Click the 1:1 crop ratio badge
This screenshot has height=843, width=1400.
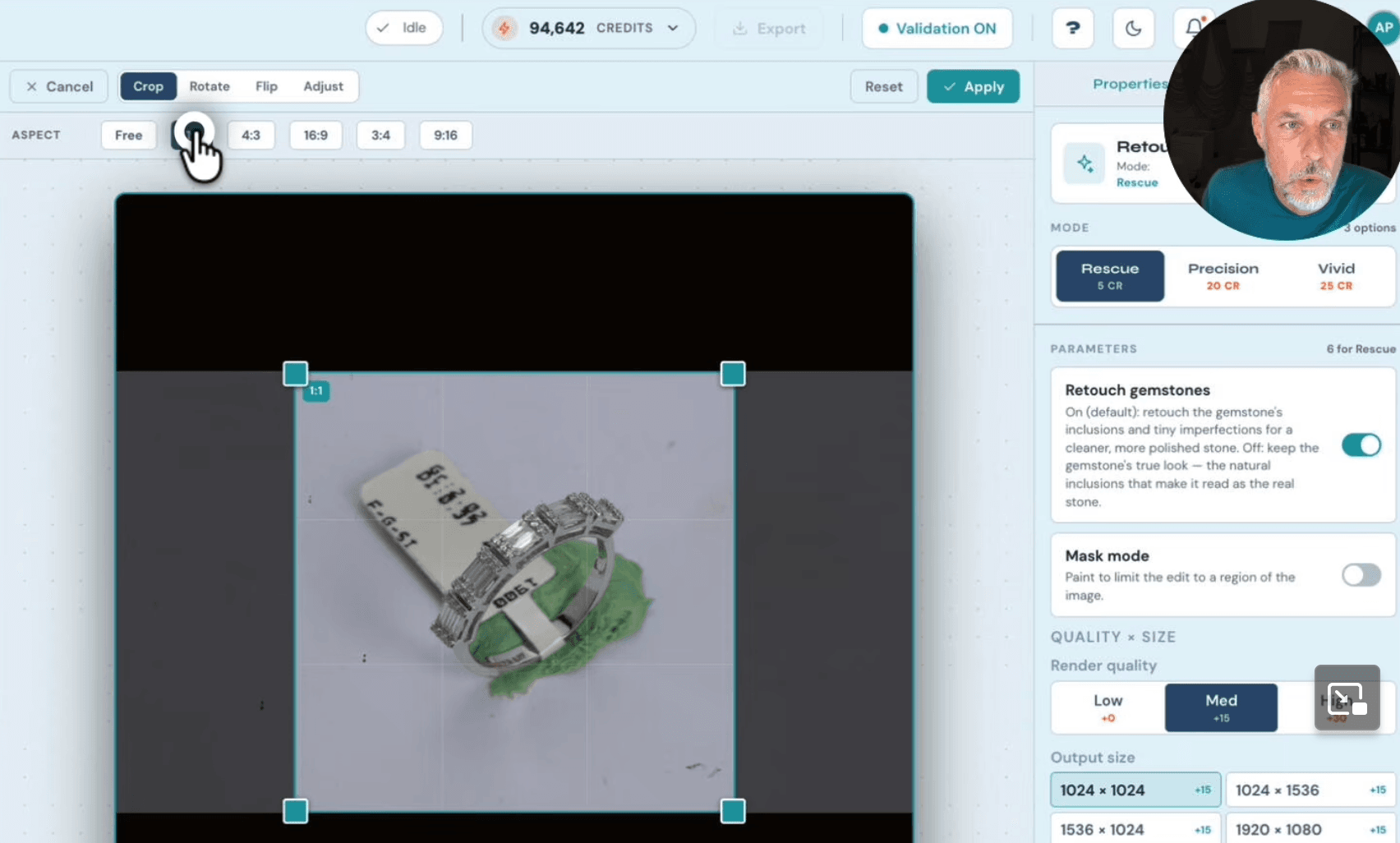316,391
